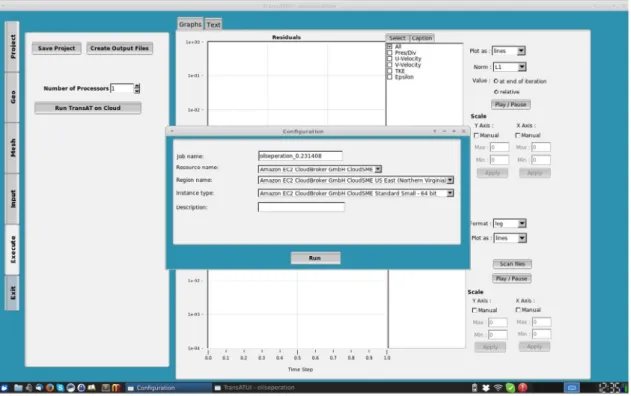631x396 pixels.
Task: Toggle the V-Velocity checkbox
Action: click(390, 65)
